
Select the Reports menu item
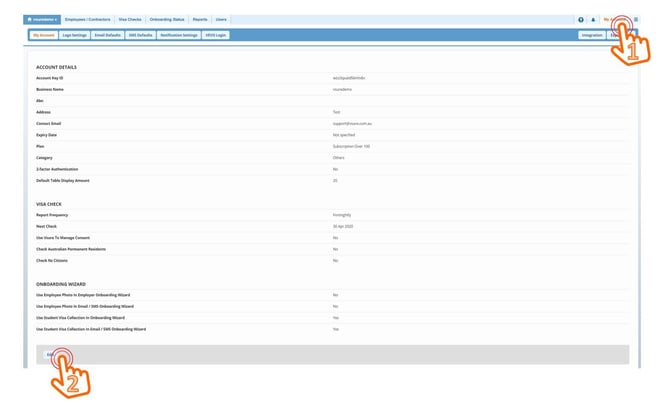click(200, 19)
